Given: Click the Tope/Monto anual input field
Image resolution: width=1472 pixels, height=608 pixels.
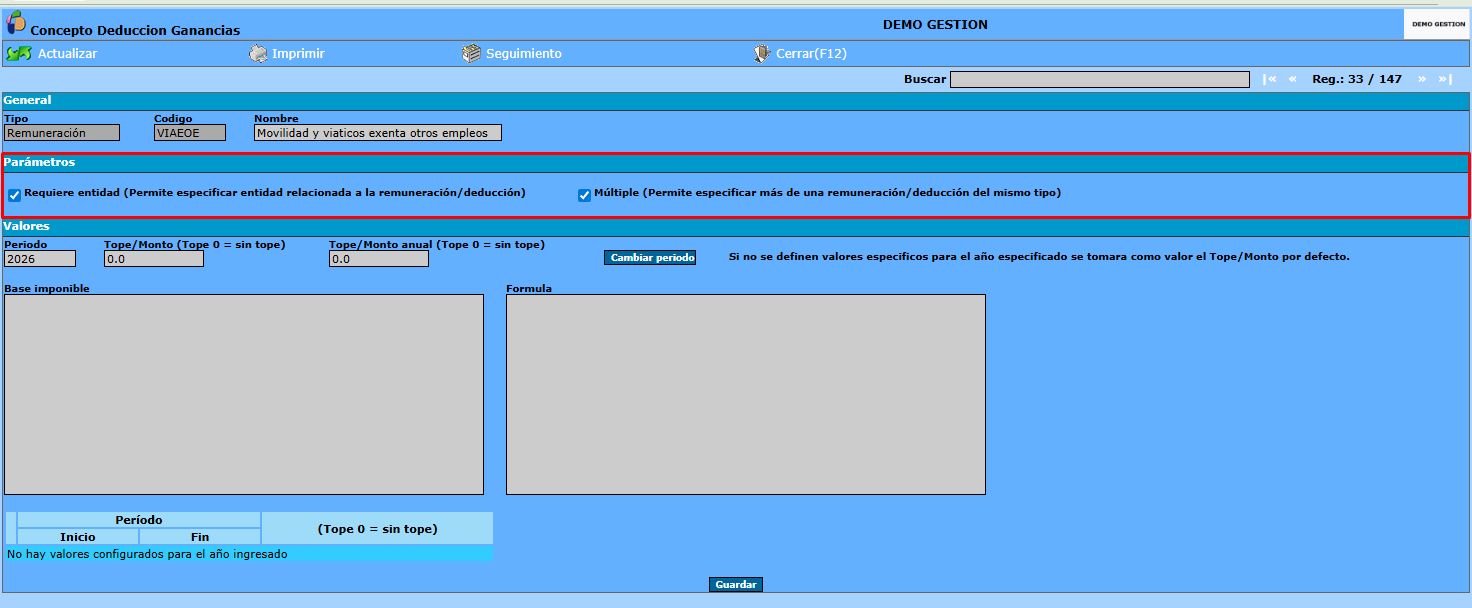Looking at the screenshot, I should coord(379,259).
